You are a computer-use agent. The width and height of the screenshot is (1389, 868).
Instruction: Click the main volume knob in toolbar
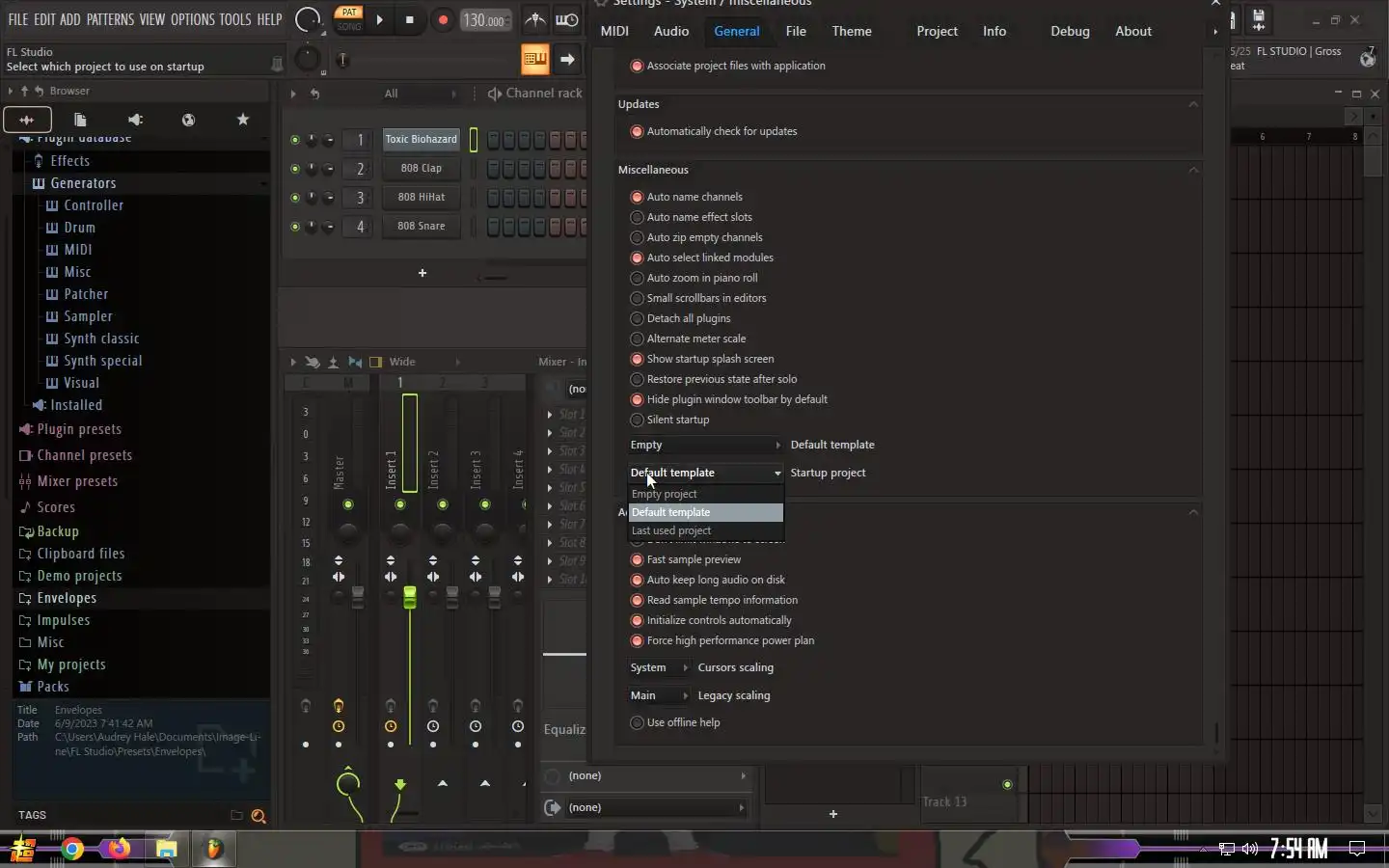pyautogui.click(x=308, y=19)
